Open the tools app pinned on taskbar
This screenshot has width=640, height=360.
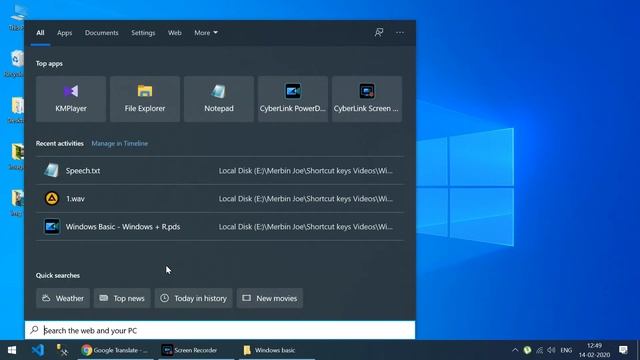(x=62, y=350)
